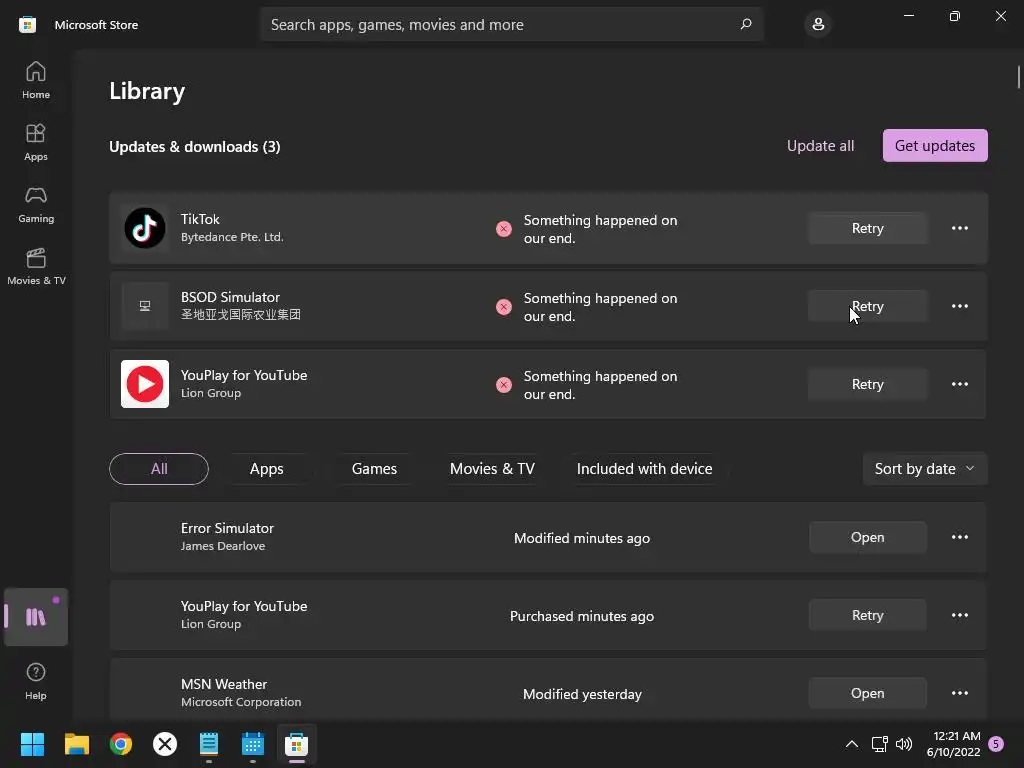This screenshot has width=1024, height=768.
Task: Click the vertical scrollbar thumb
Action: [1018, 76]
